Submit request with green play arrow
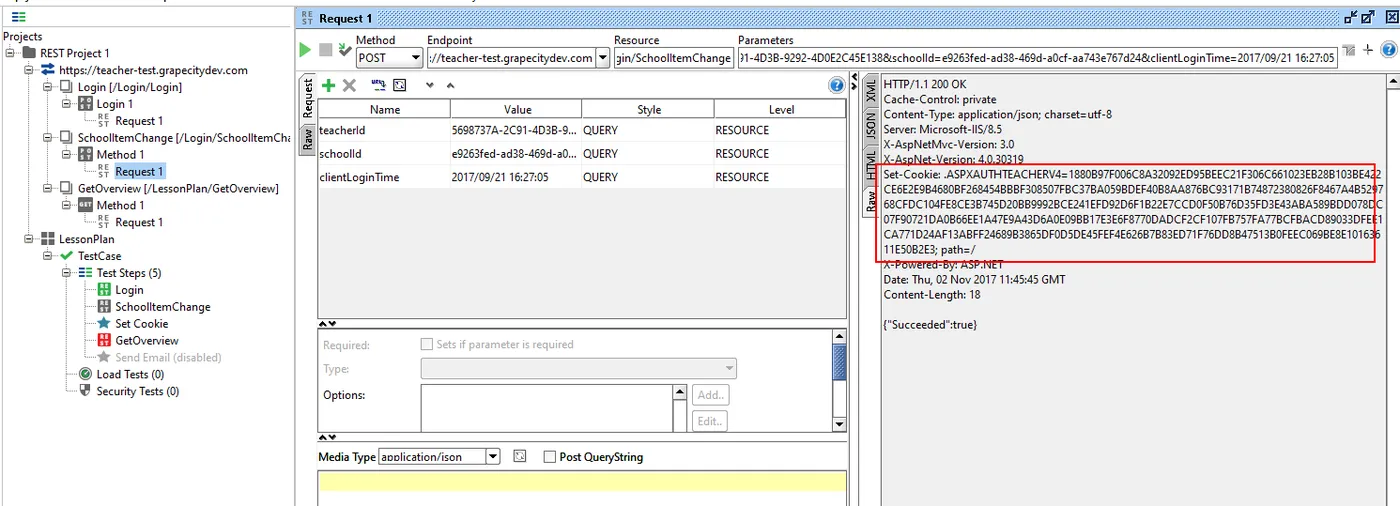 pyautogui.click(x=306, y=49)
